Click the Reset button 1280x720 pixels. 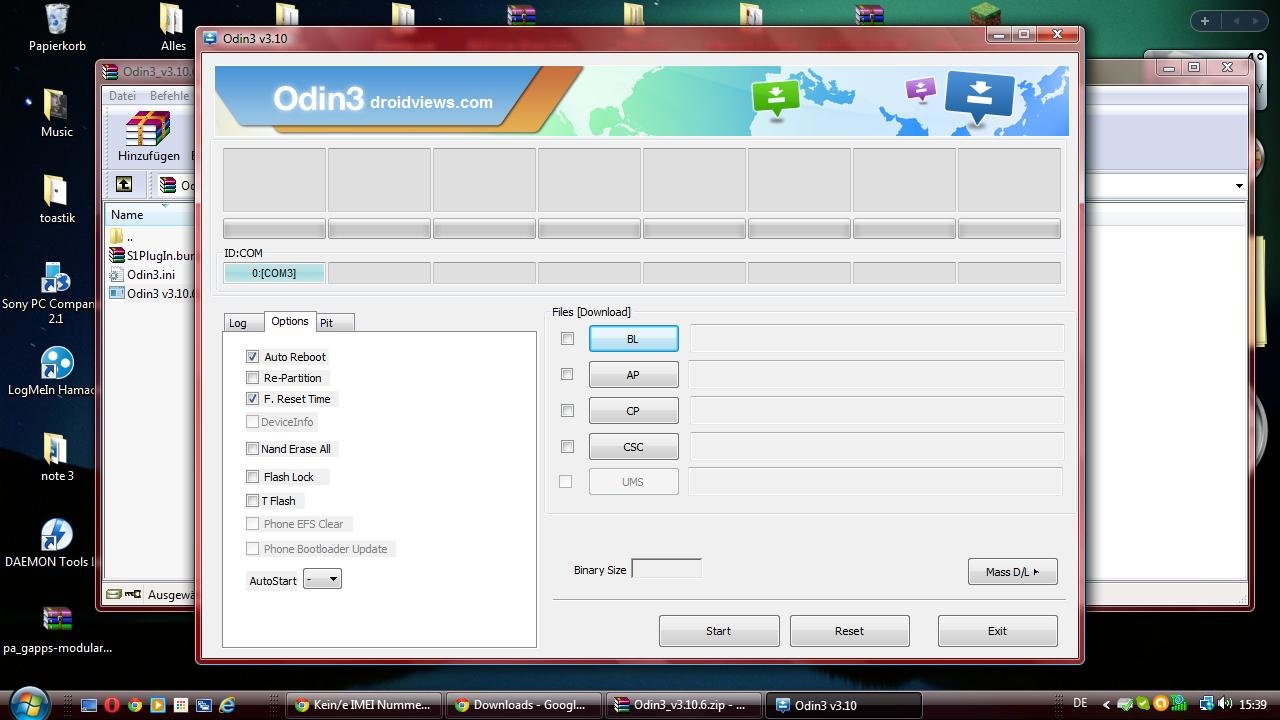[x=850, y=631]
